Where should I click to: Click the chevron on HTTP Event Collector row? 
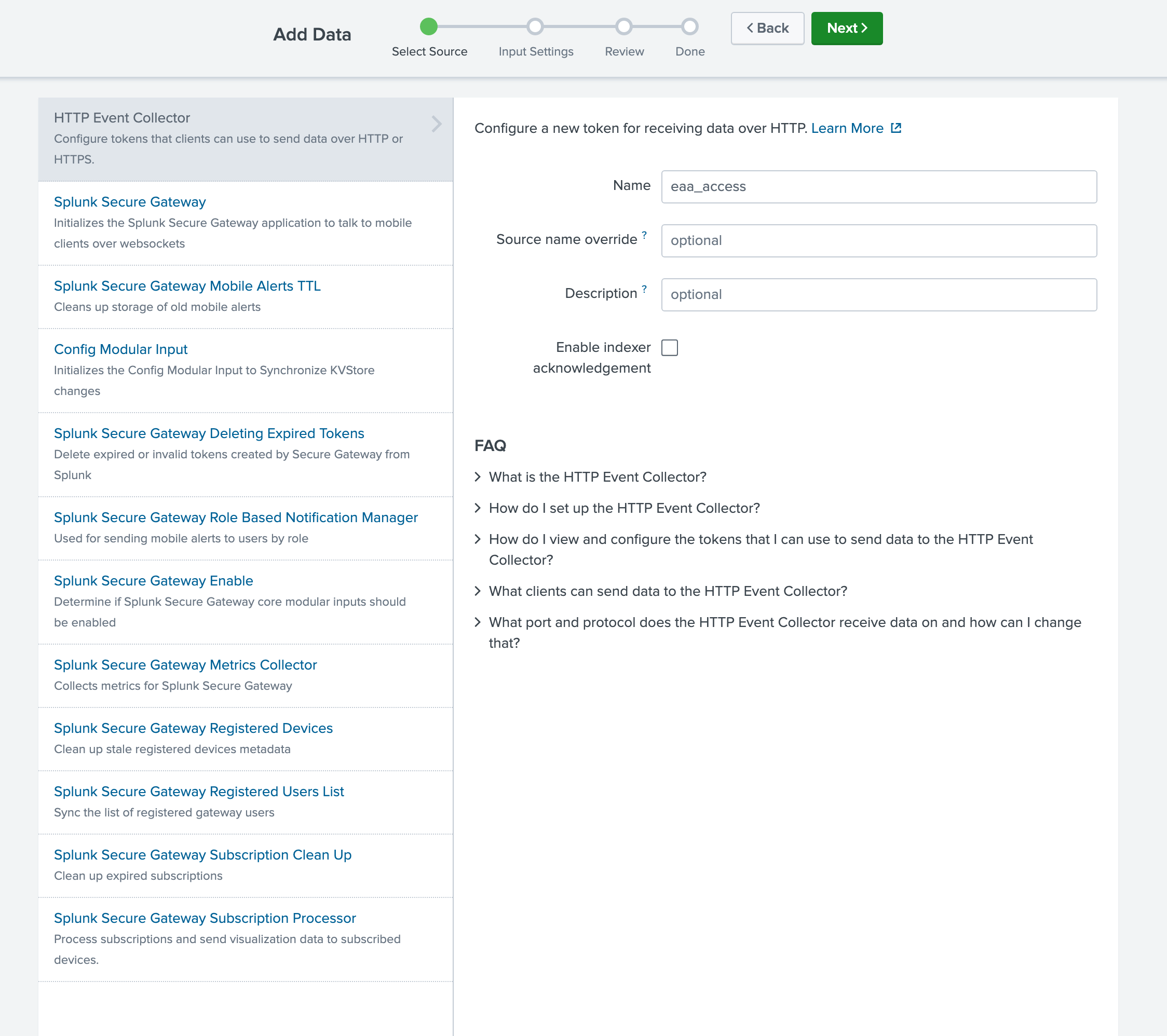pyautogui.click(x=436, y=124)
